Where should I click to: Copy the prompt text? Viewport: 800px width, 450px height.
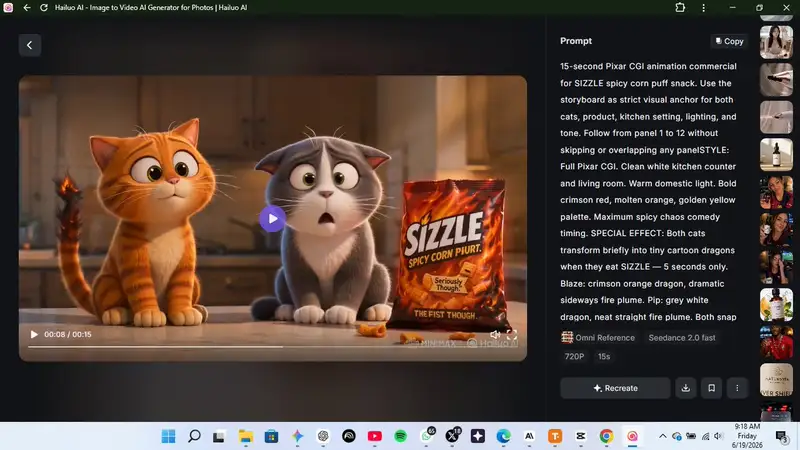[x=729, y=41]
